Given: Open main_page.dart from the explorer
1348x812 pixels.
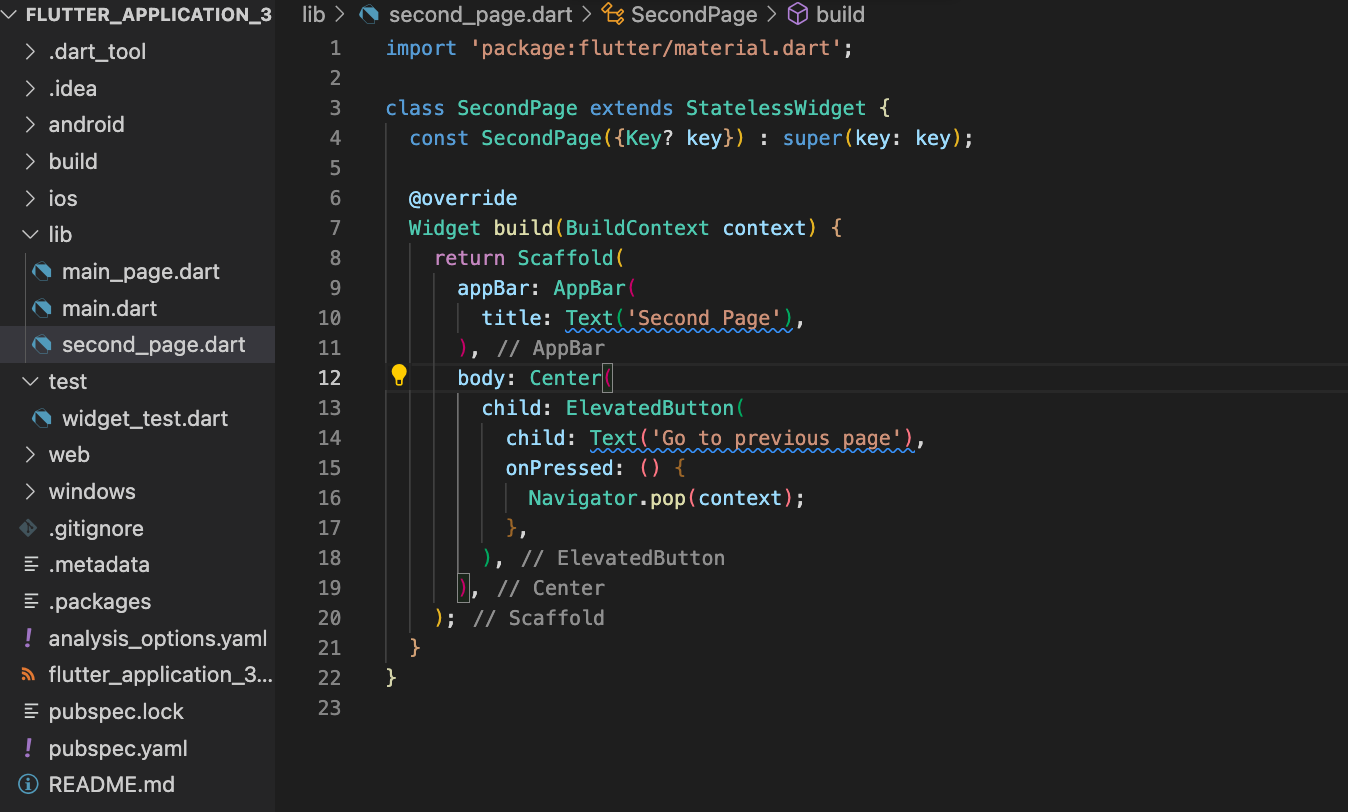Looking at the screenshot, I should [x=141, y=272].
